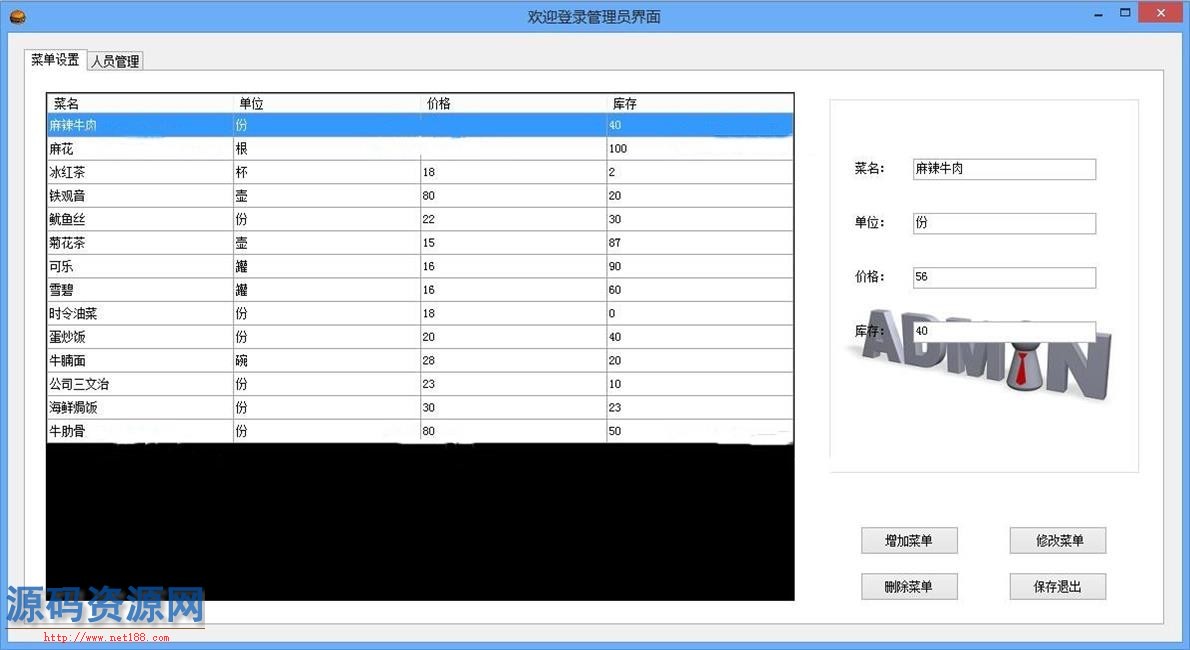1190x650 pixels.
Task: Click the 修改菜单 button
Action: click(x=1057, y=541)
